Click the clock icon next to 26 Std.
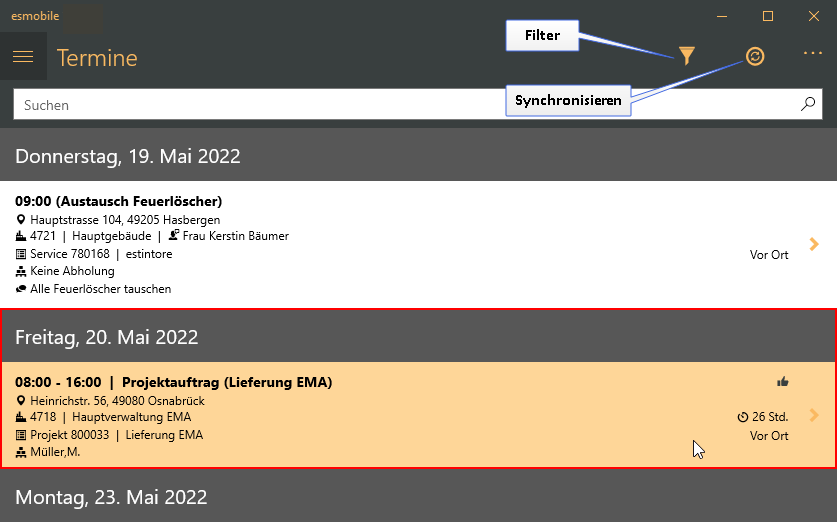This screenshot has height=523, width=837. pyautogui.click(x=743, y=417)
